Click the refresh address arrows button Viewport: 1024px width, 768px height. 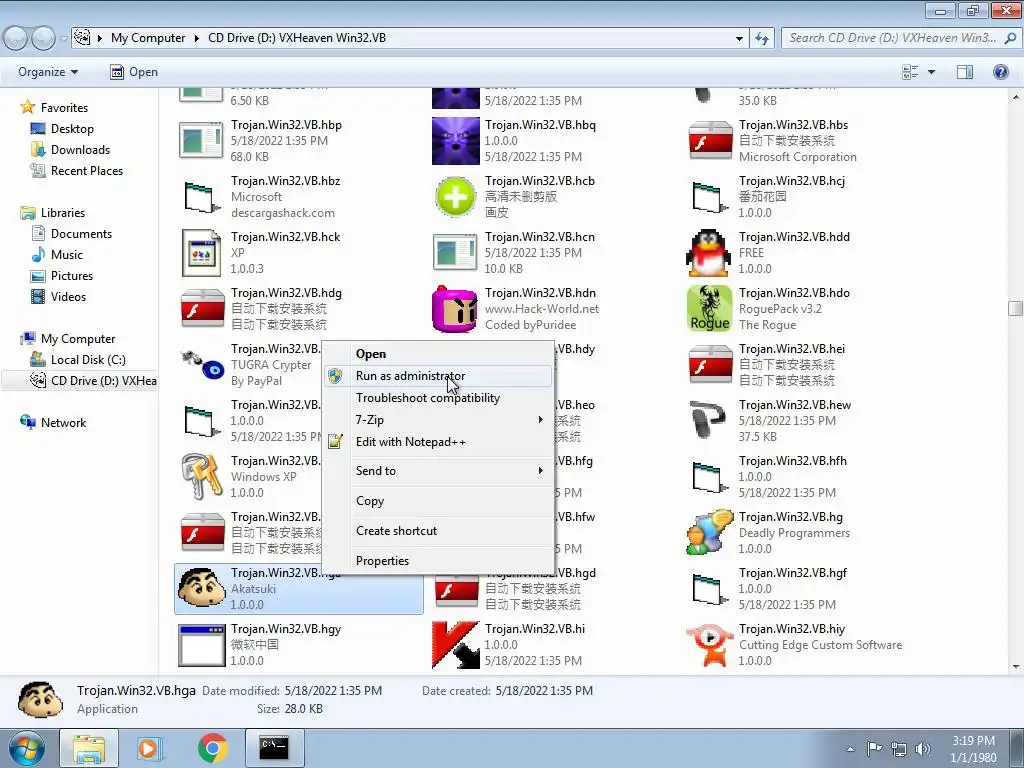[761, 38]
